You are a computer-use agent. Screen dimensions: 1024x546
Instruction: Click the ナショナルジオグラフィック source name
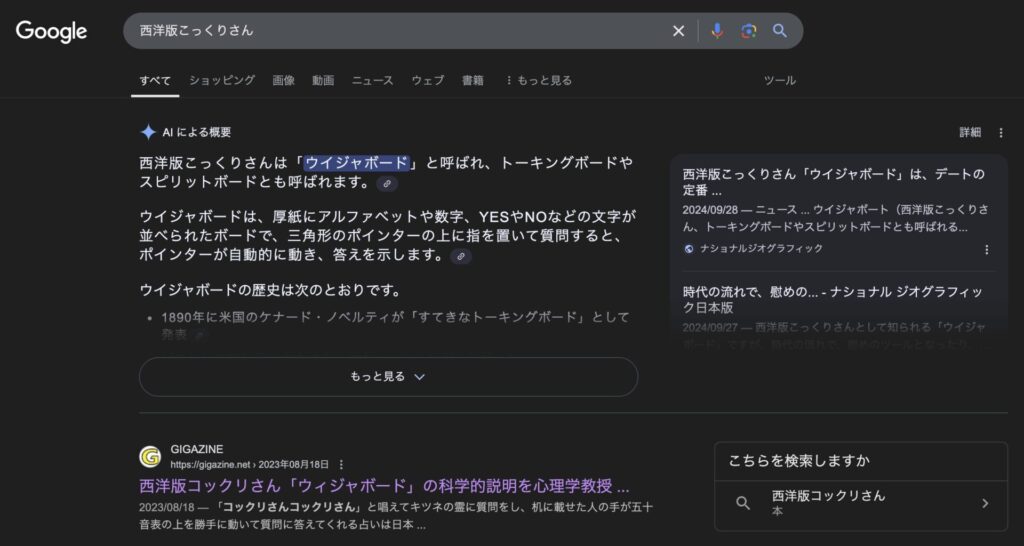(761, 249)
